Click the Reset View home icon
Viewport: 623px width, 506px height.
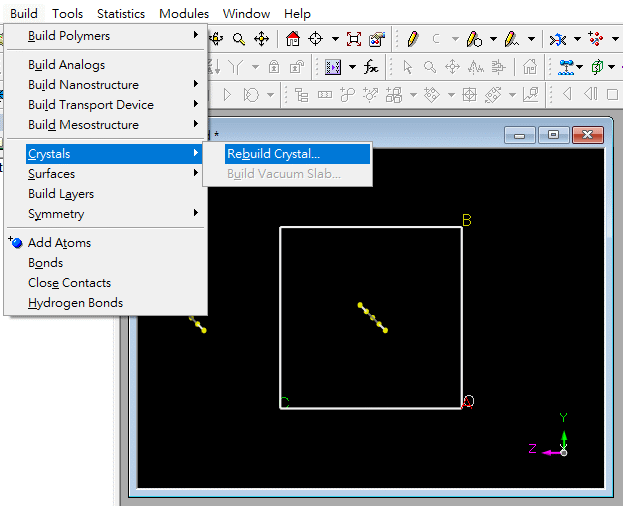[x=293, y=39]
